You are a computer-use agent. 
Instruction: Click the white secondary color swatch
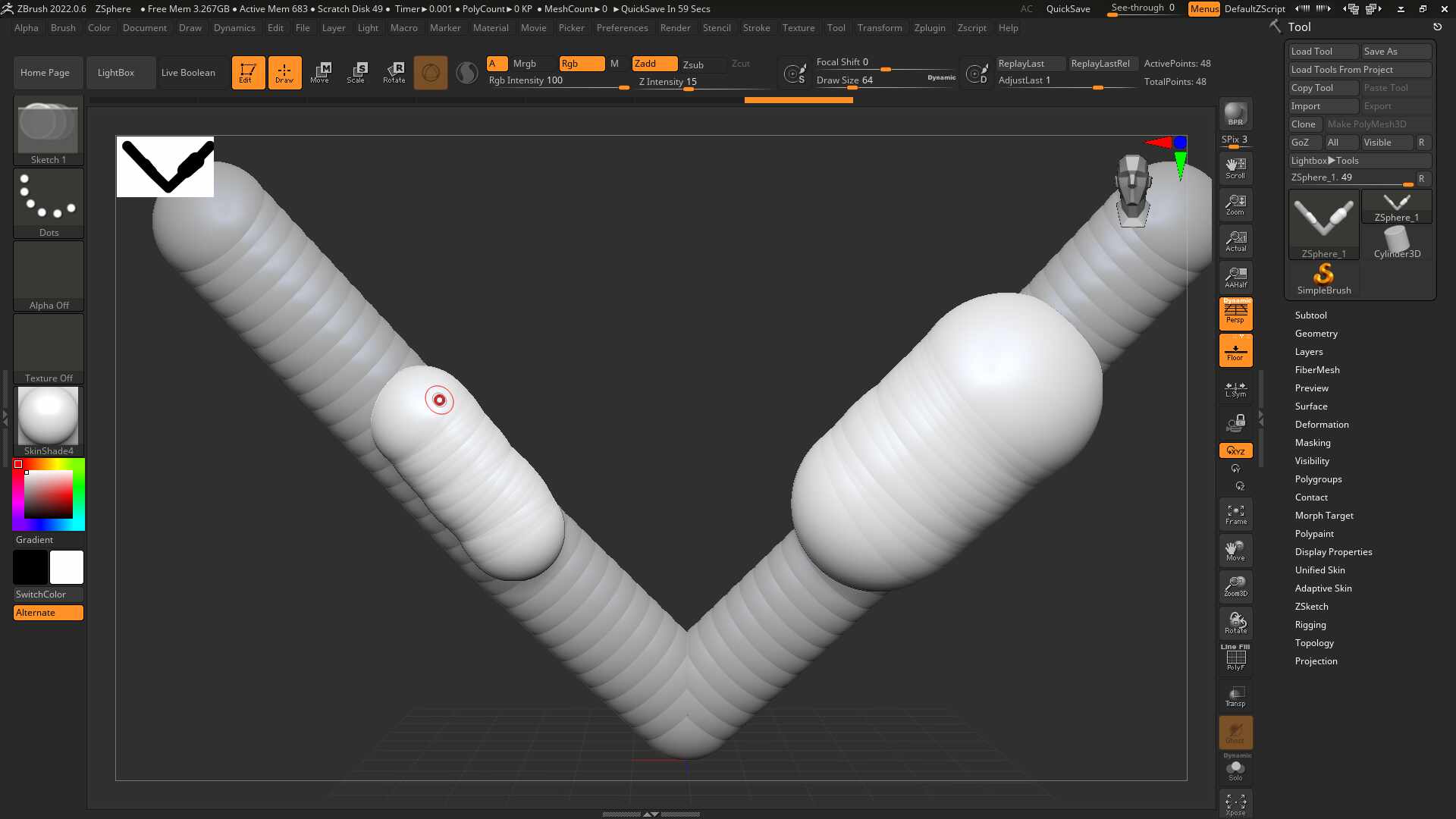click(67, 567)
